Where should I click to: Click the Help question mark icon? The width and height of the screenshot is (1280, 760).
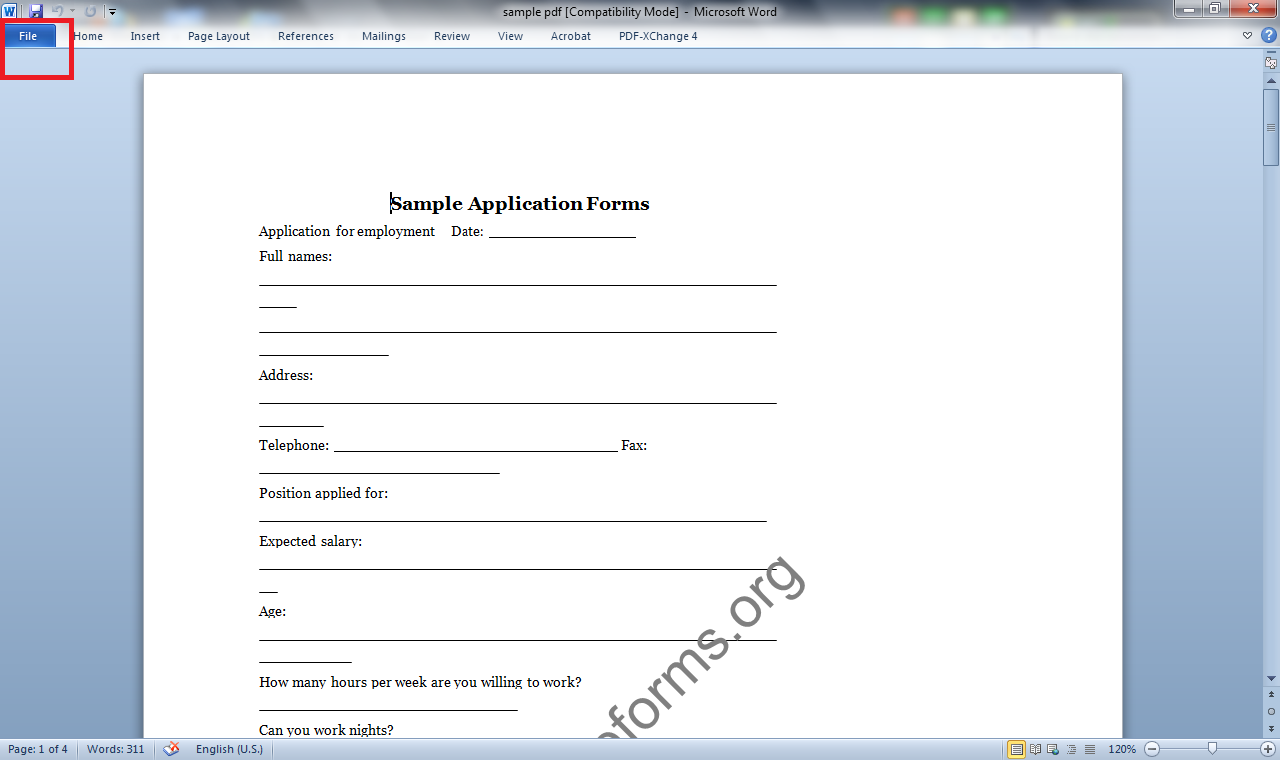pyautogui.click(x=1268, y=35)
